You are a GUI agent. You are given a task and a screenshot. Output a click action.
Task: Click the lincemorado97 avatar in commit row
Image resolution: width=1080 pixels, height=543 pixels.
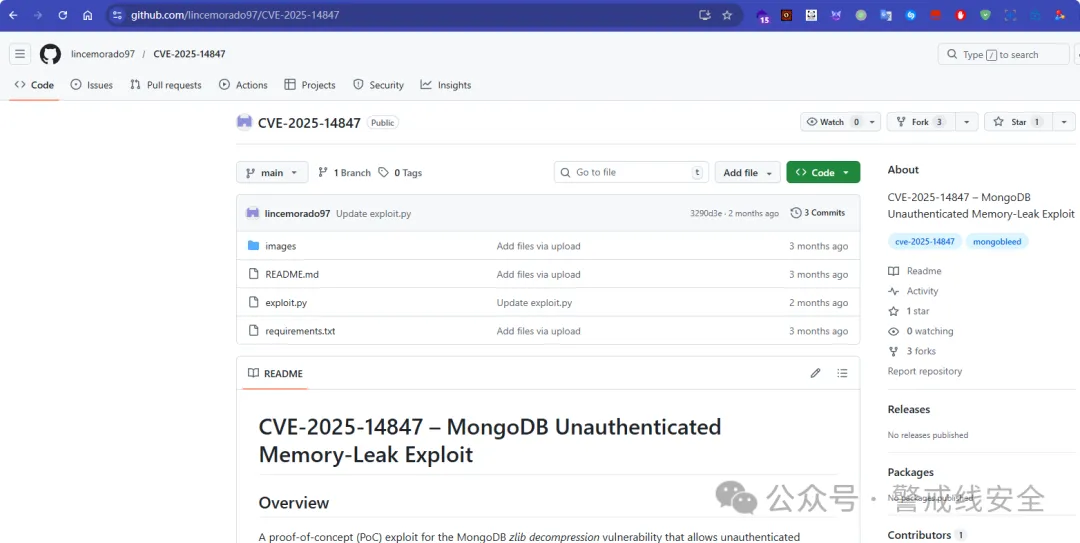pos(253,213)
